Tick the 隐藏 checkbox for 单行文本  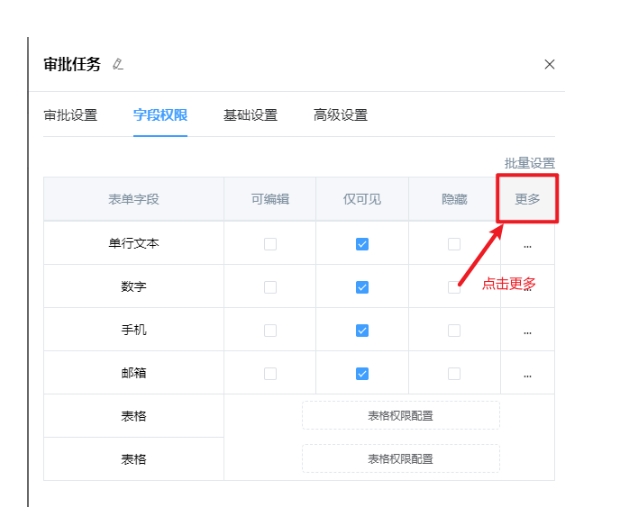[454, 244]
